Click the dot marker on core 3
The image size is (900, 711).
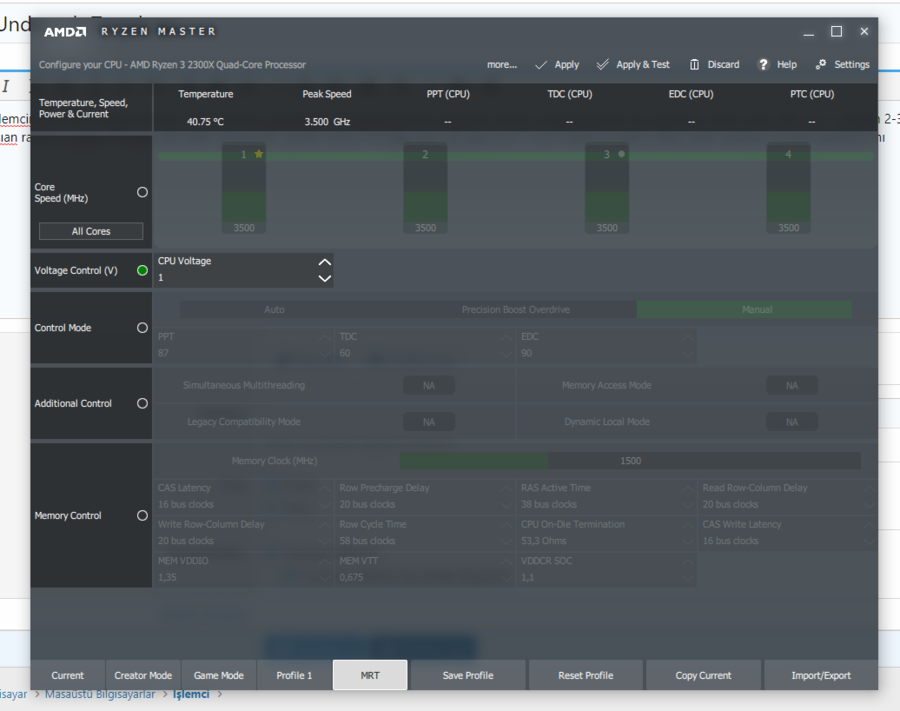621,154
